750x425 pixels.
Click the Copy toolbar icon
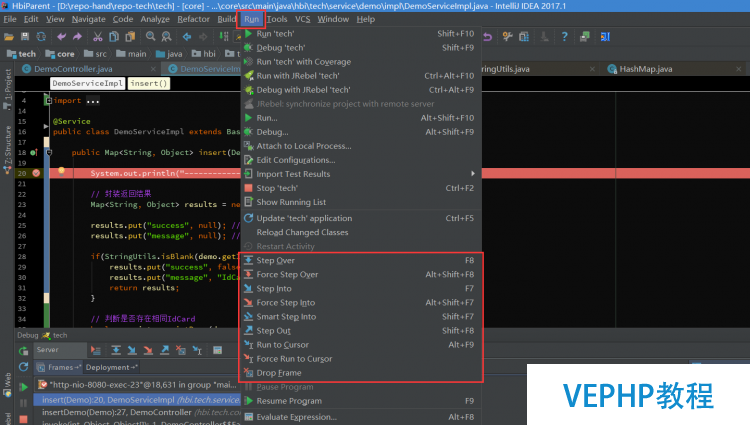(x=114, y=37)
